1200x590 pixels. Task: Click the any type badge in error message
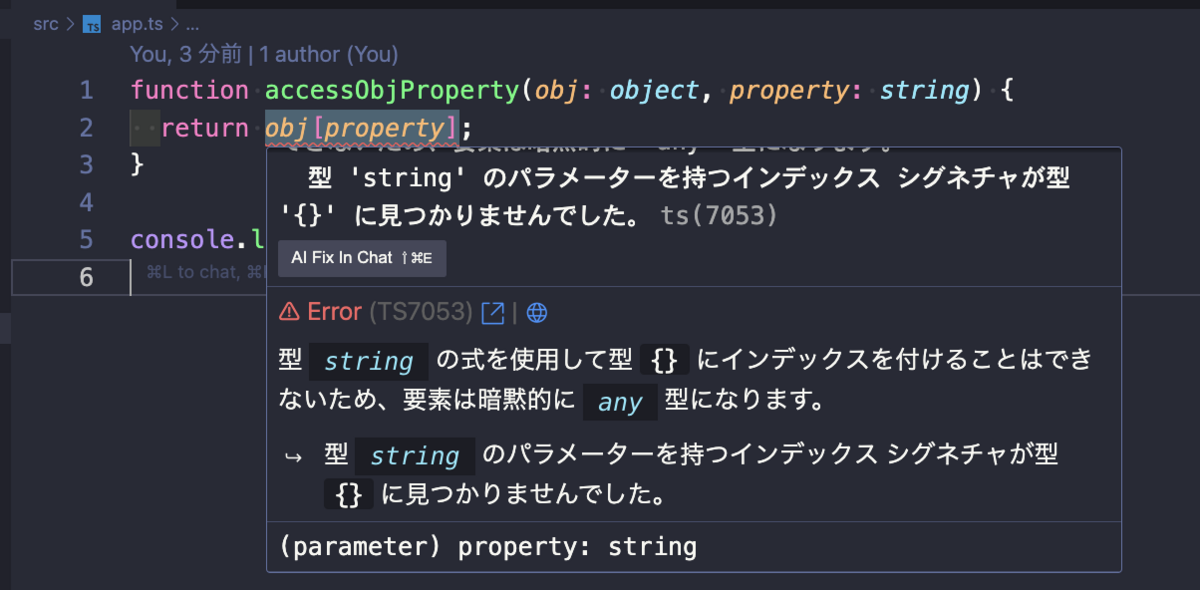point(620,402)
